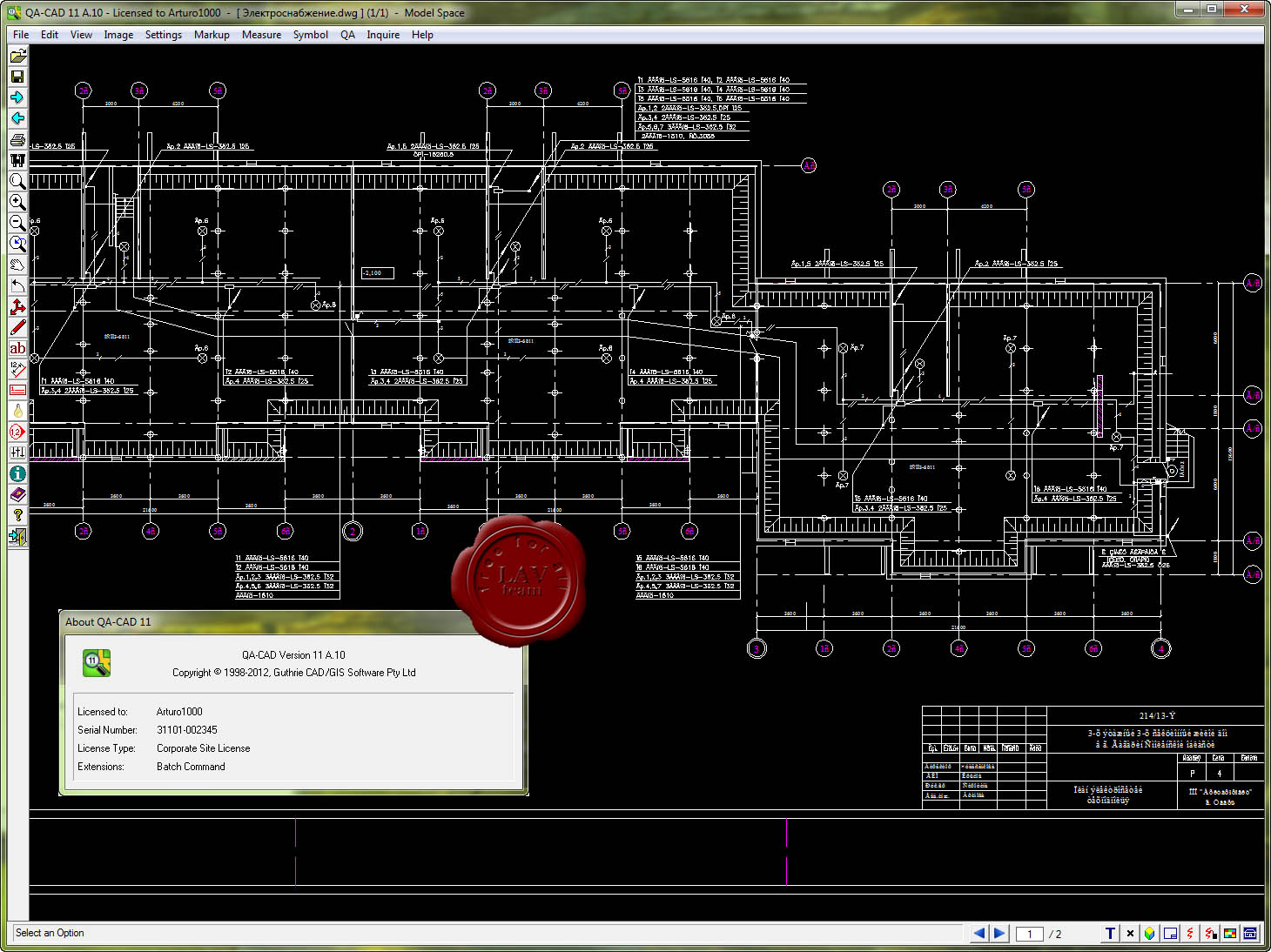Open the QA menu
This screenshot has height=952, width=1271.
pyautogui.click(x=347, y=35)
